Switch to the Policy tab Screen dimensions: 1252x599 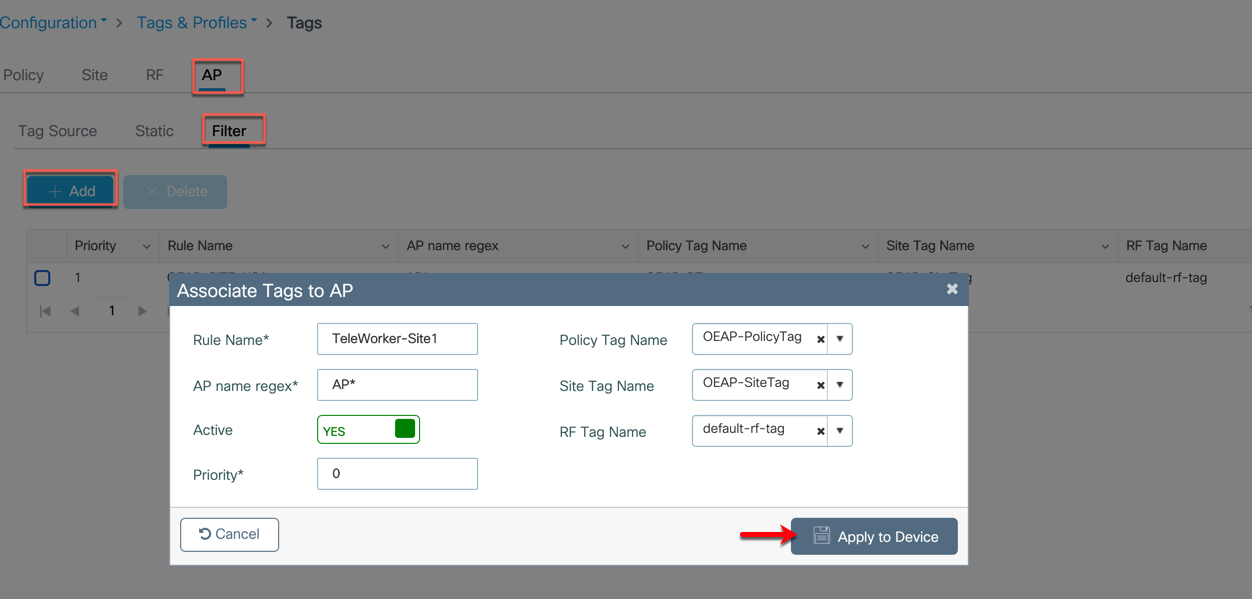tap(23, 74)
